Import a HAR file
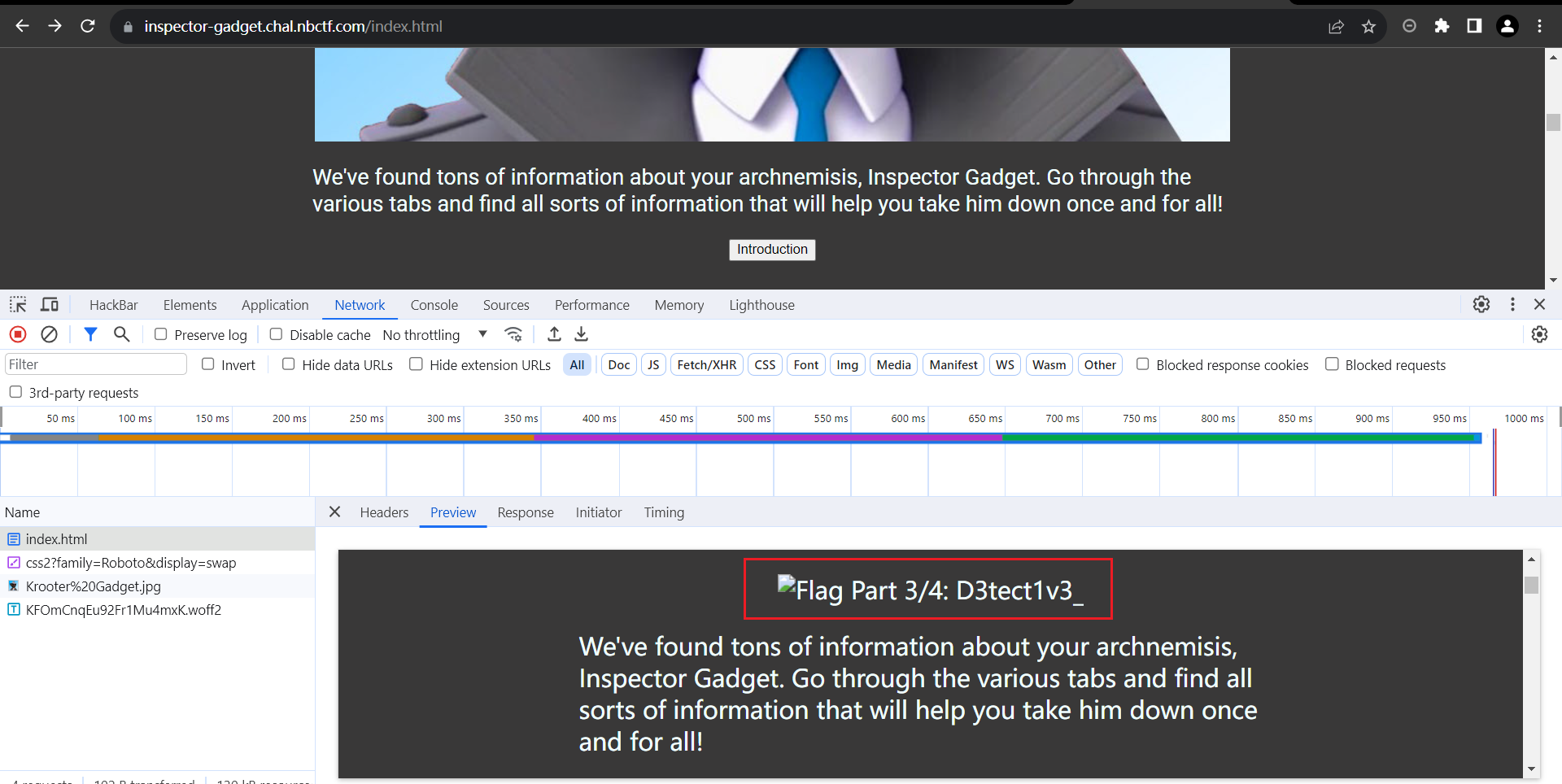 click(x=554, y=334)
